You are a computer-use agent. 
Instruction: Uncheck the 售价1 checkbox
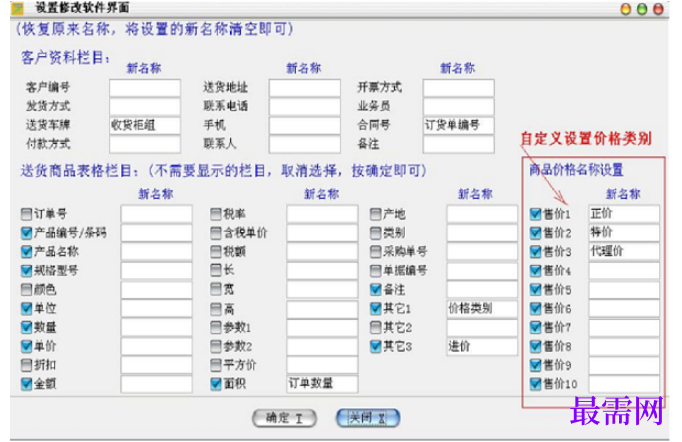pyautogui.click(x=535, y=214)
